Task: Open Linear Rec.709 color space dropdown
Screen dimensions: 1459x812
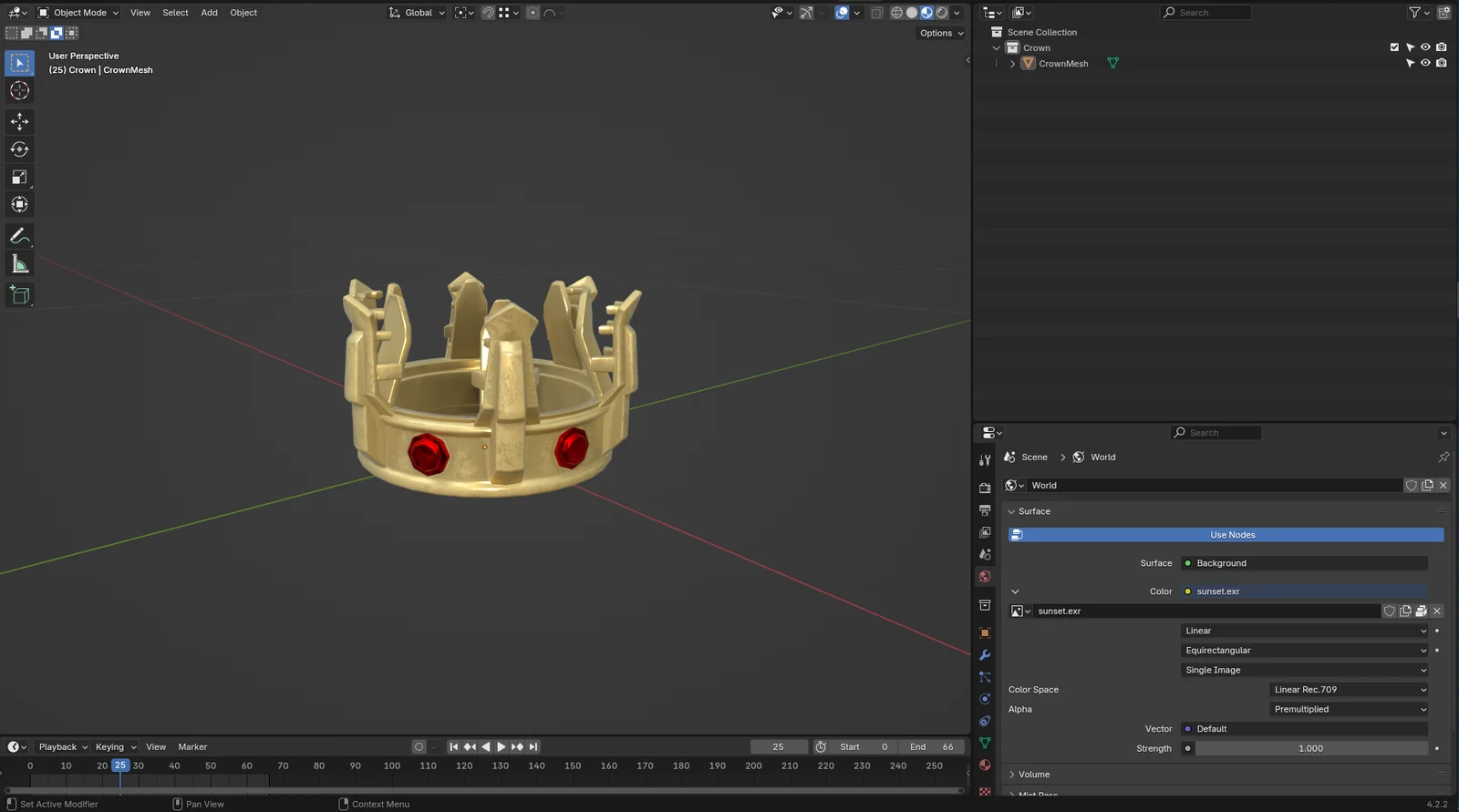Action: coord(1349,690)
